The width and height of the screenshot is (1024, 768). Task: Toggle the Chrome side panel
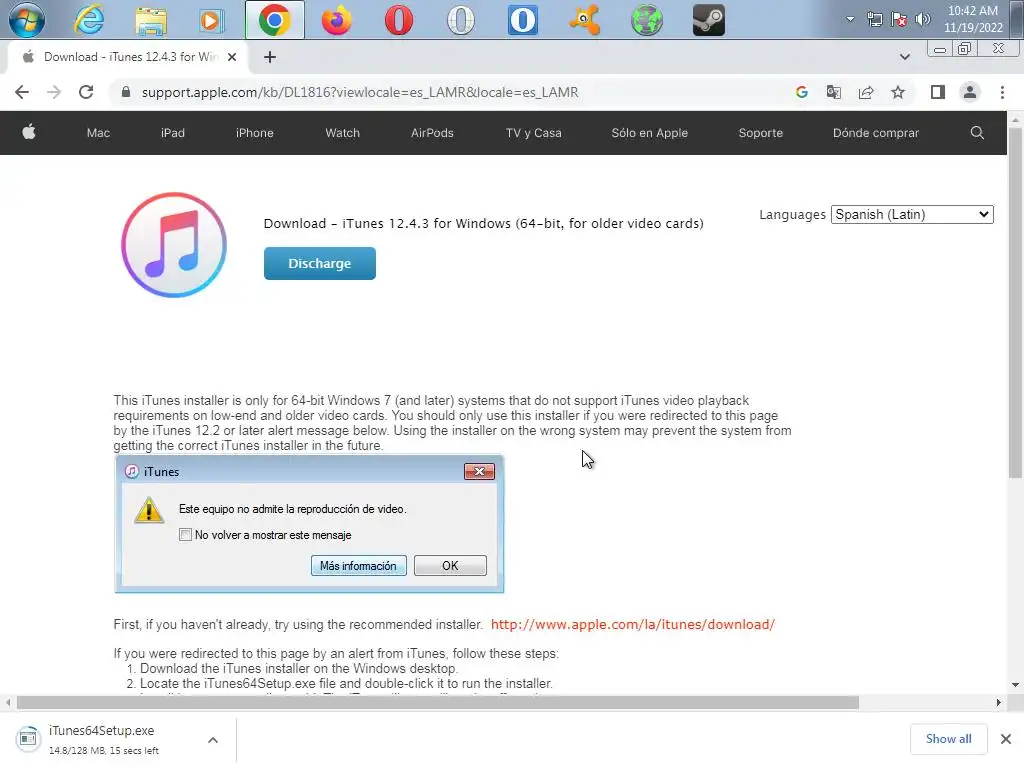(x=938, y=92)
